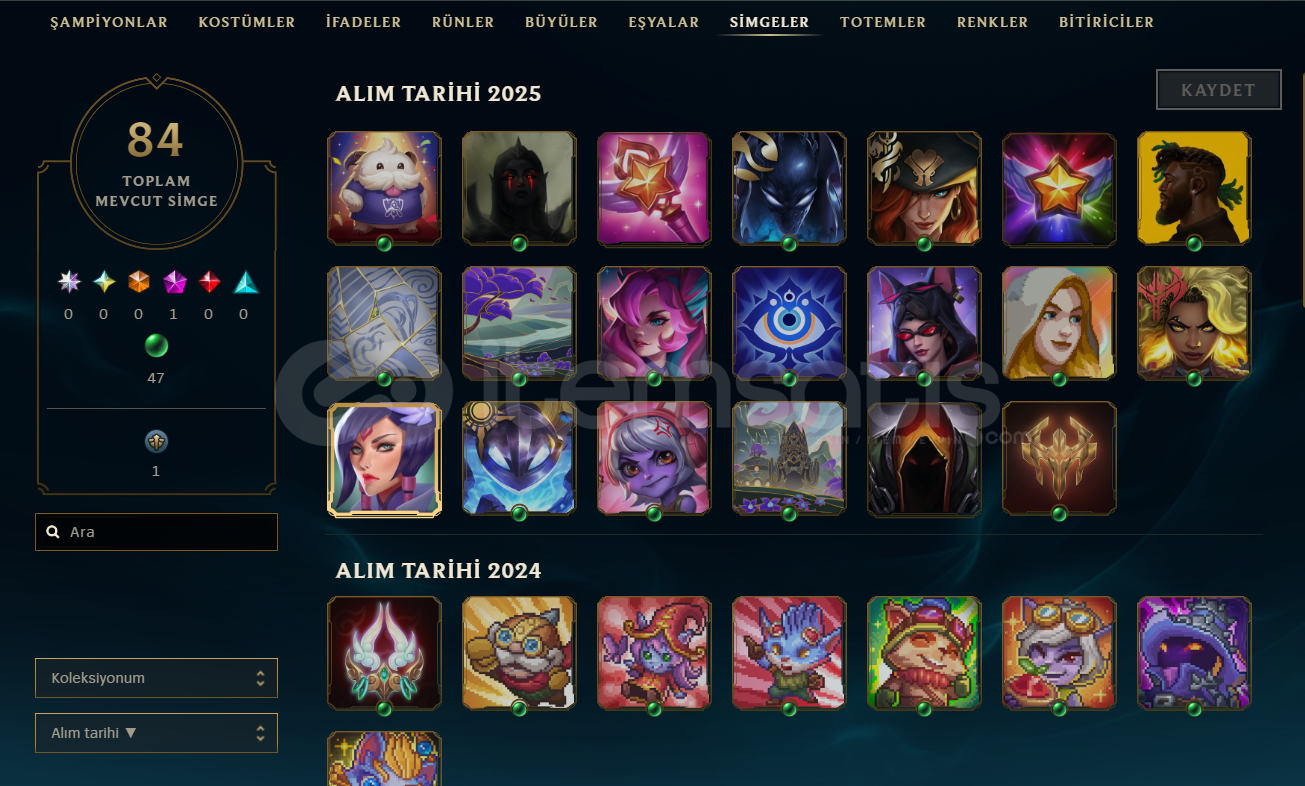This screenshot has height=786, width=1305.
Task: Choose the pixel-art Teemo icon
Action: point(924,653)
